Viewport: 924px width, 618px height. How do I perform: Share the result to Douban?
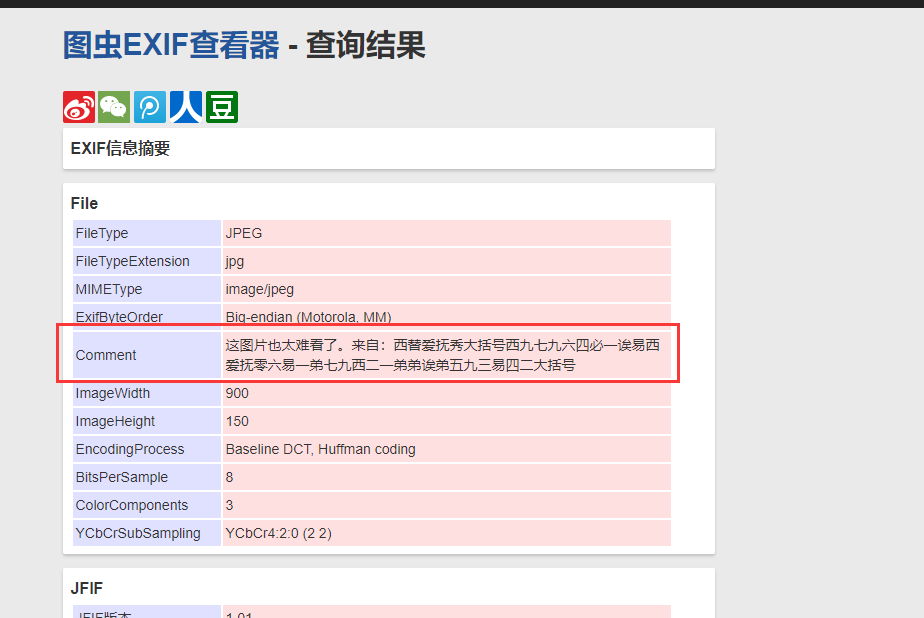pos(221,106)
